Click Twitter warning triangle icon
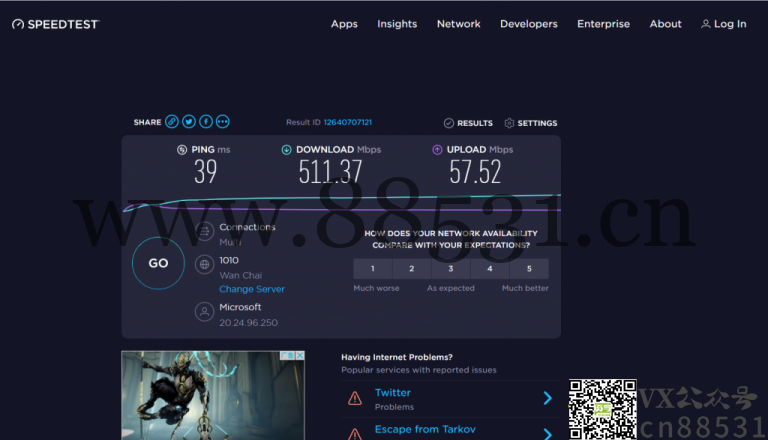 pyautogui.click(x=355, y=398)
